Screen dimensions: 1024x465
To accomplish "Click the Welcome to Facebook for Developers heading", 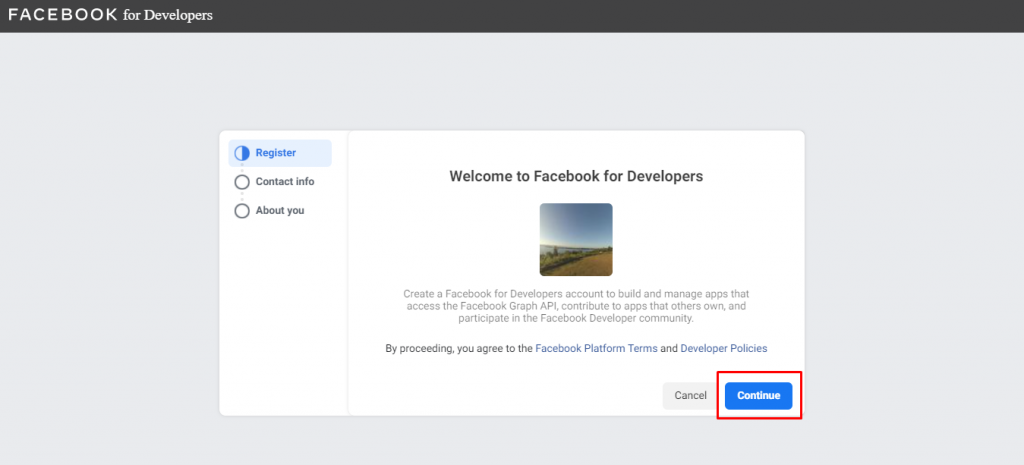I will coord(576,176).
